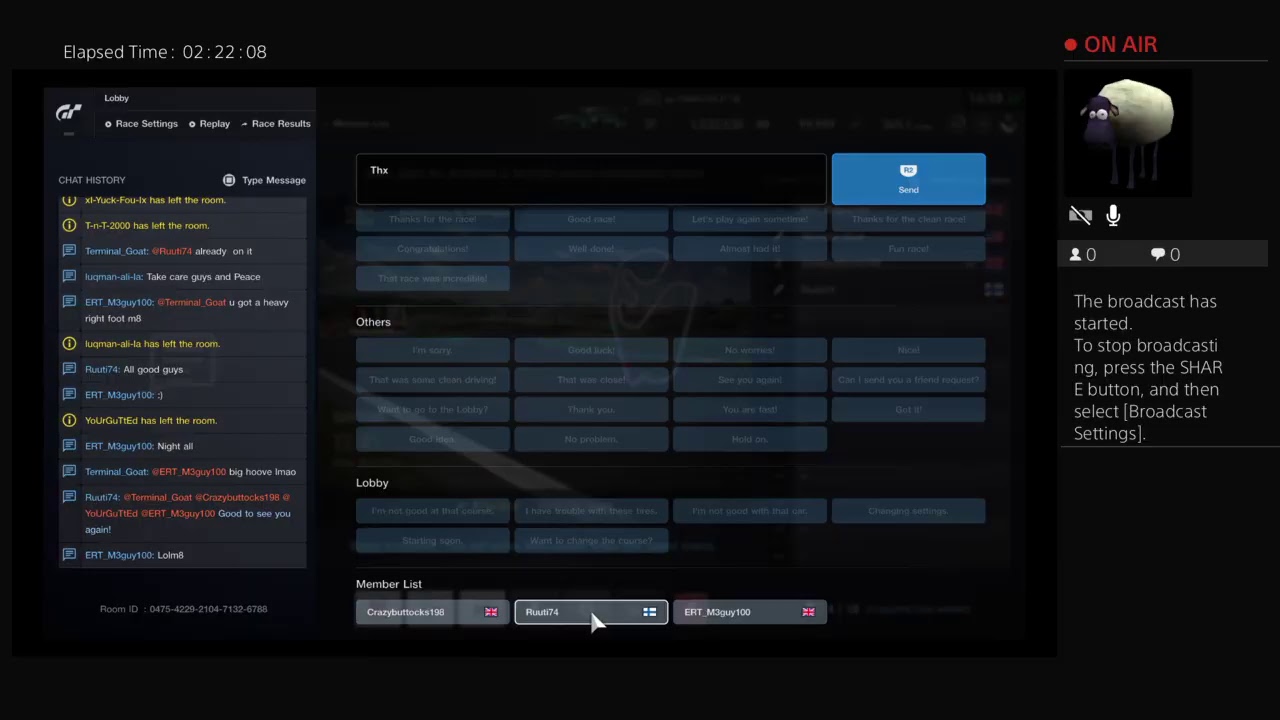The width and height of the screenshot is (1280, 720).
Task: Open the Race Settings tab
Action: point(141,124)
